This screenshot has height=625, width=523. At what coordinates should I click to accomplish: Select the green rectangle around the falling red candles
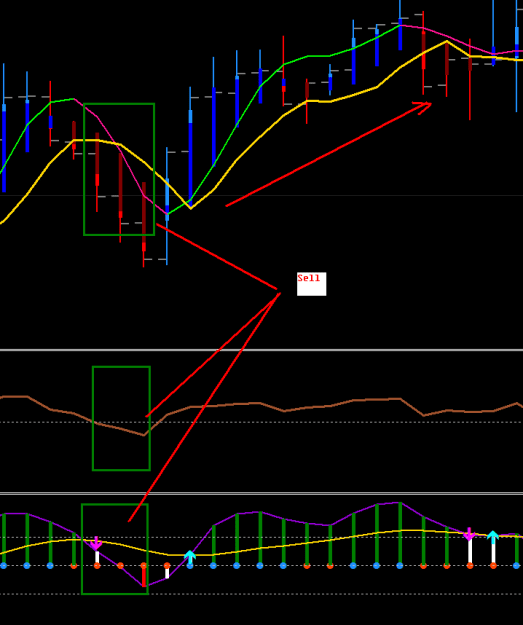[119, 169]
